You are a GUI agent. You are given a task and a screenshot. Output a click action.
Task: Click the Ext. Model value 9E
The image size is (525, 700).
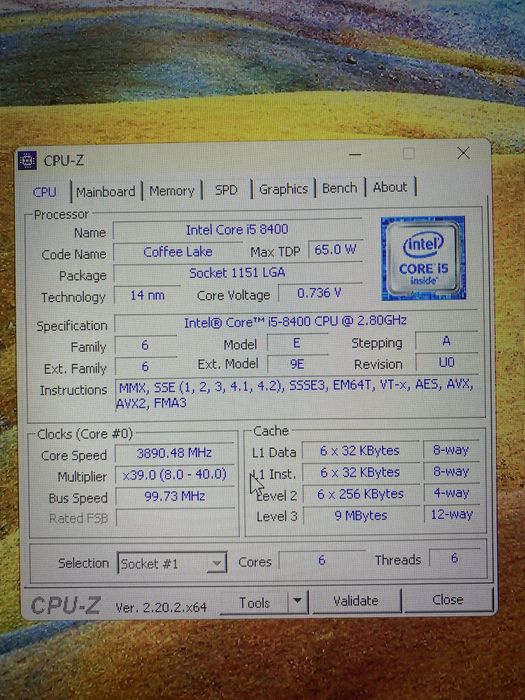pos(297,364)
